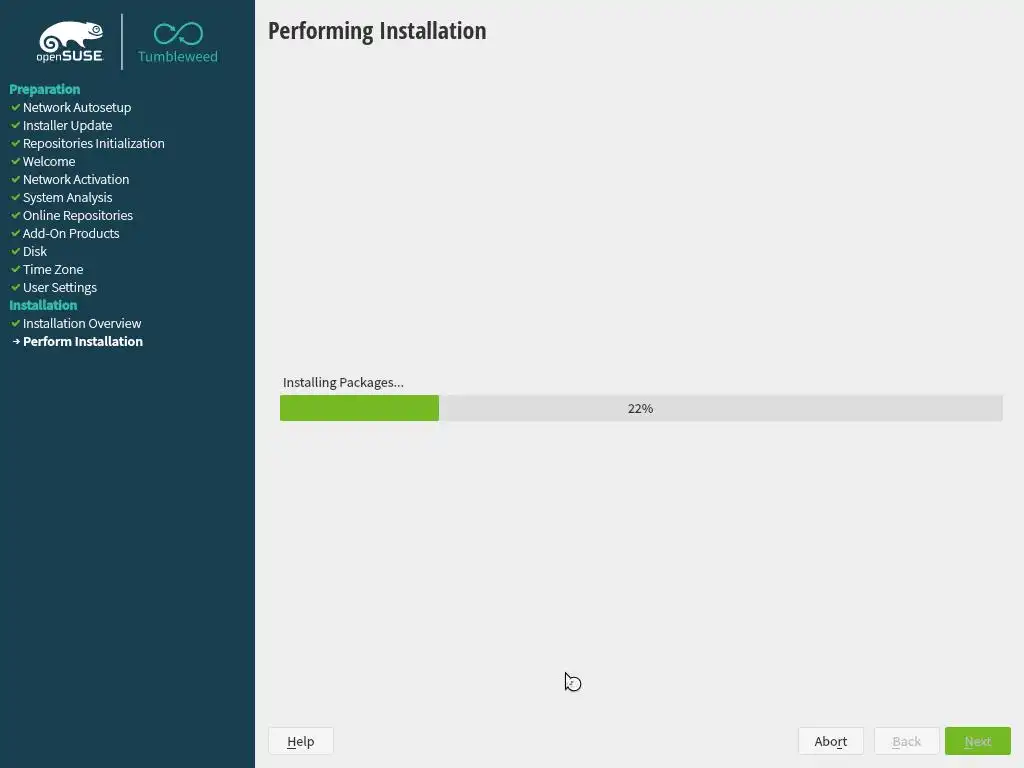Click the arrow beside Perform Installation

(16, 342)
